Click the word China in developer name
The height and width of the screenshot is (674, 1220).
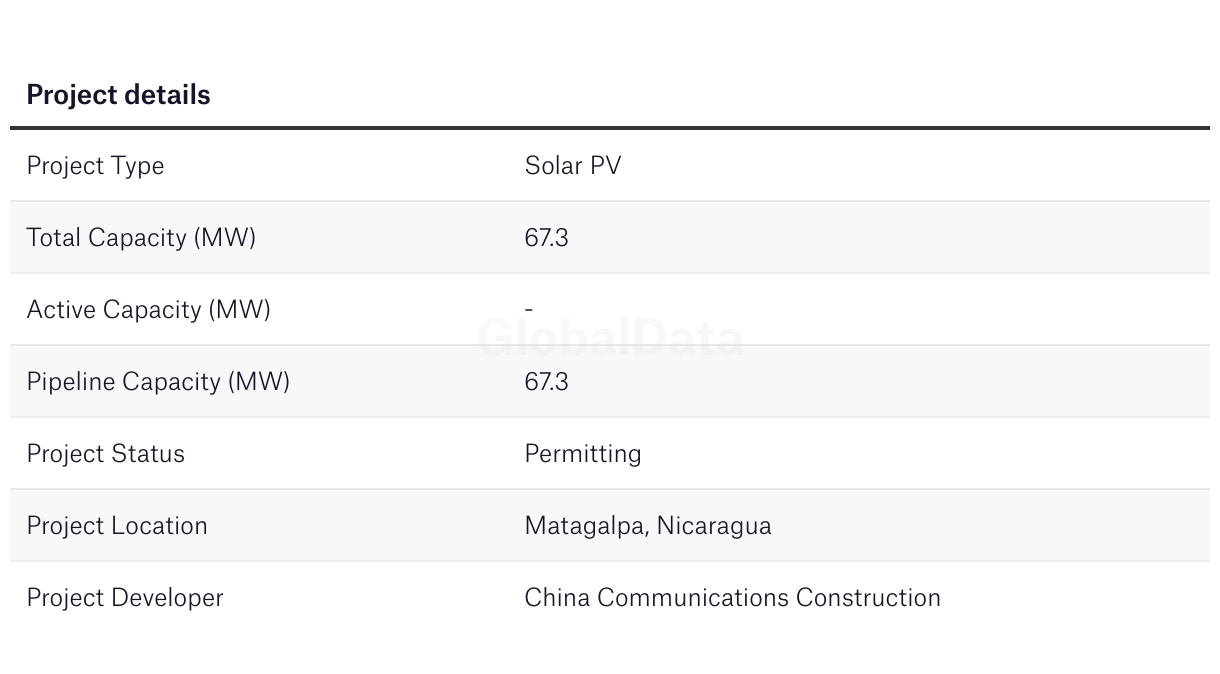(557, 598)
